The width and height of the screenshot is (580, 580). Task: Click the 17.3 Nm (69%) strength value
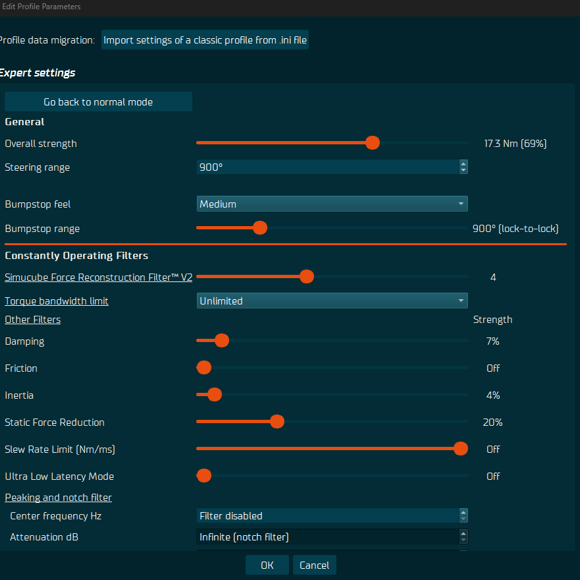[x=515, y=144]
